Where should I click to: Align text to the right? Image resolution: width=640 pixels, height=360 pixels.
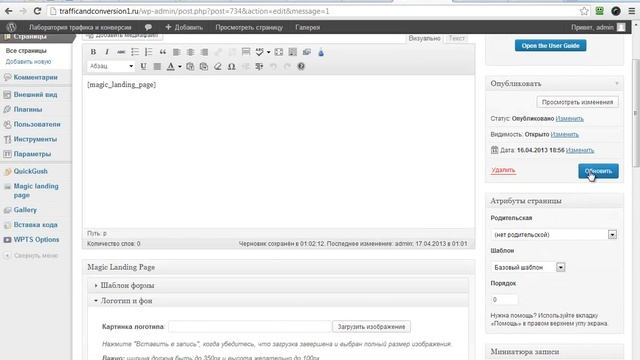click(x=204, y=52)
